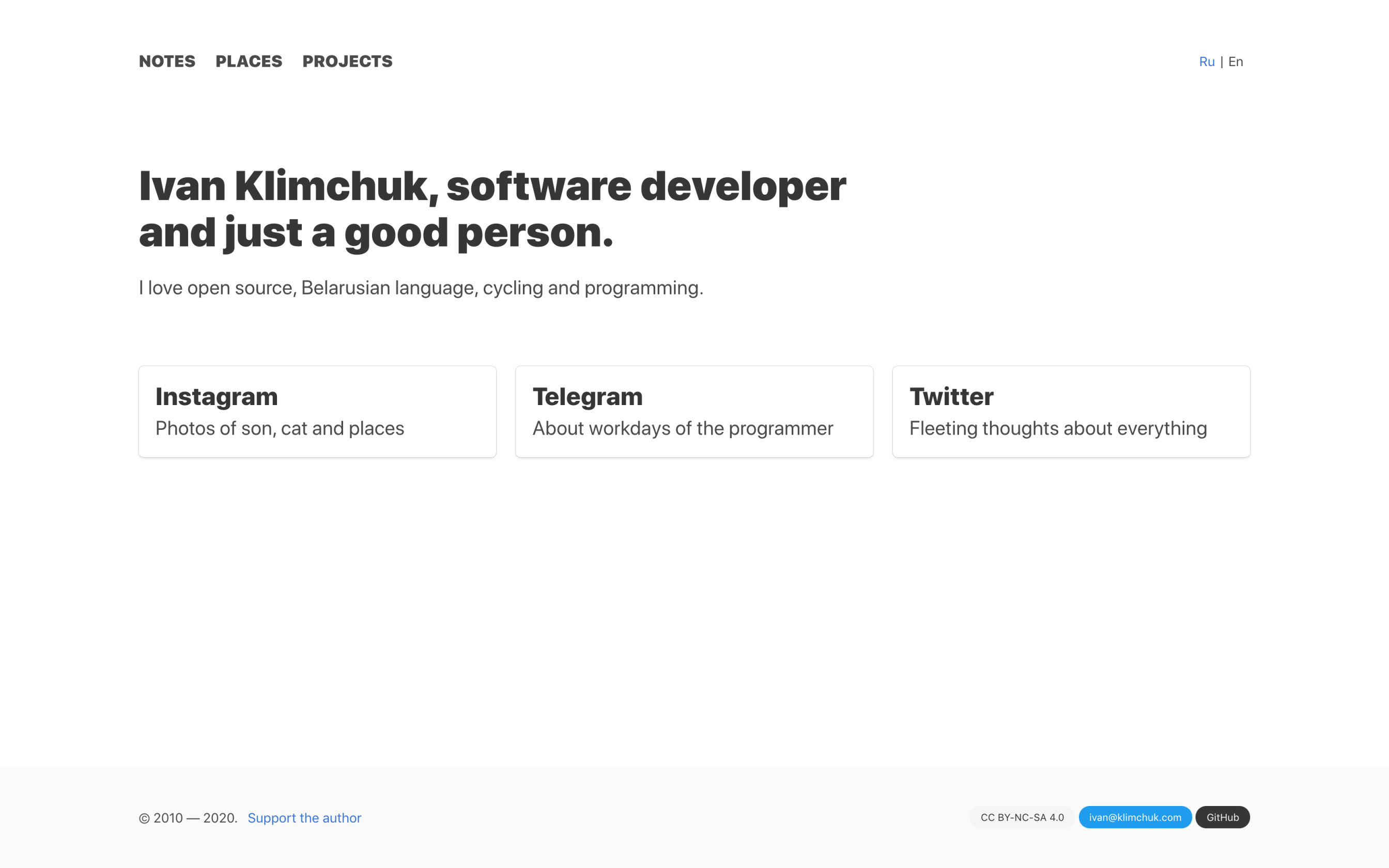Click the Twitter heading text
1389x868 pixels.
point(951,397)
